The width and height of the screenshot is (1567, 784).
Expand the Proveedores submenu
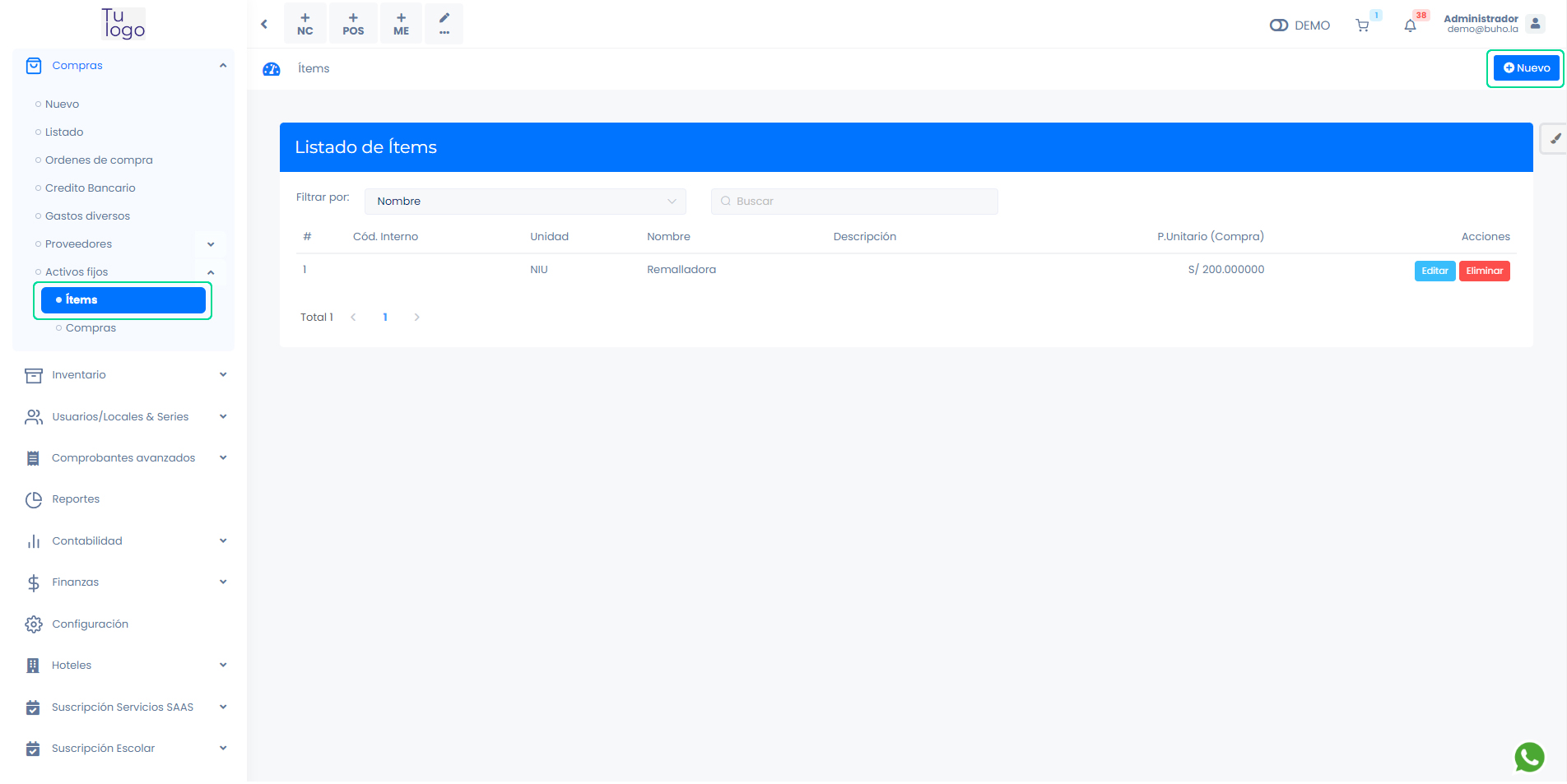[x=211, y=244]
